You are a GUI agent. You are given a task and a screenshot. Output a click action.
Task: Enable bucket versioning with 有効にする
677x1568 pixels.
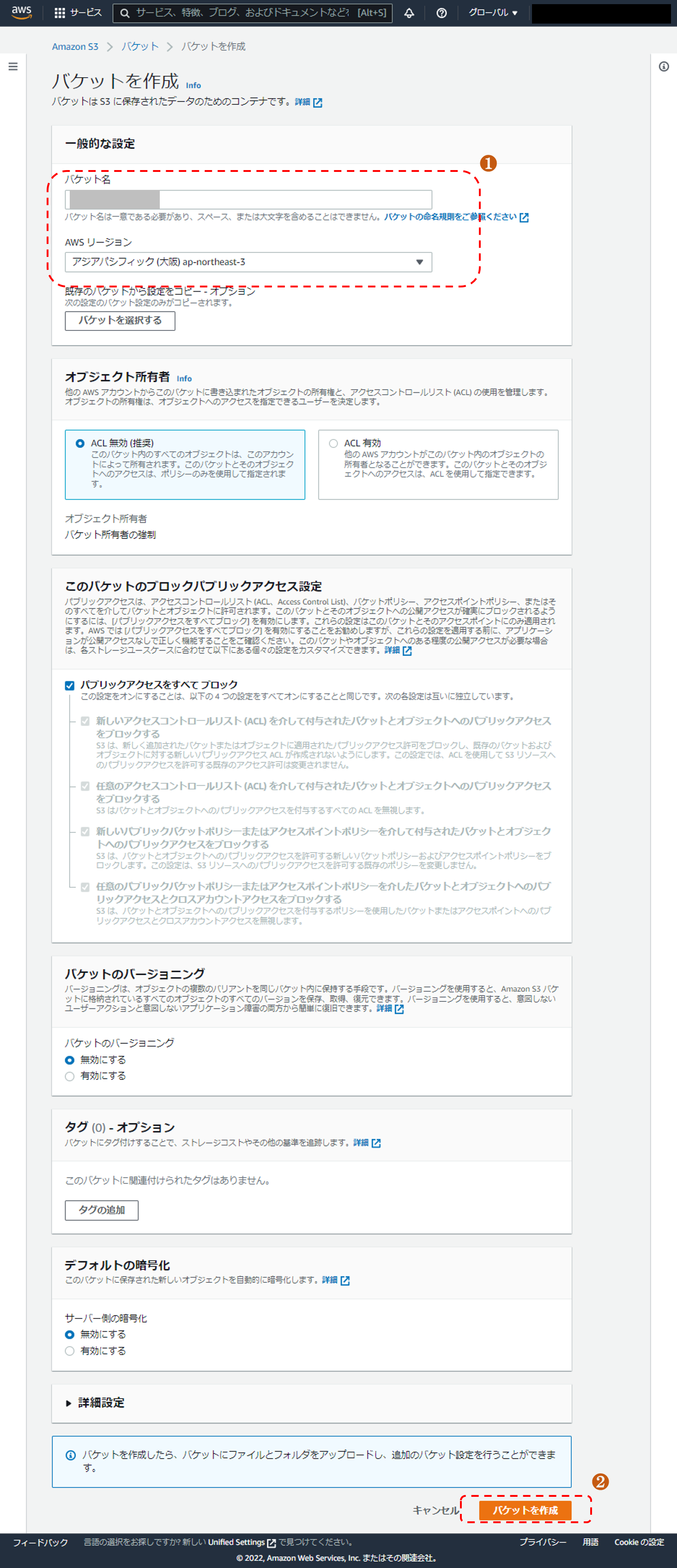pos(70,1076)
